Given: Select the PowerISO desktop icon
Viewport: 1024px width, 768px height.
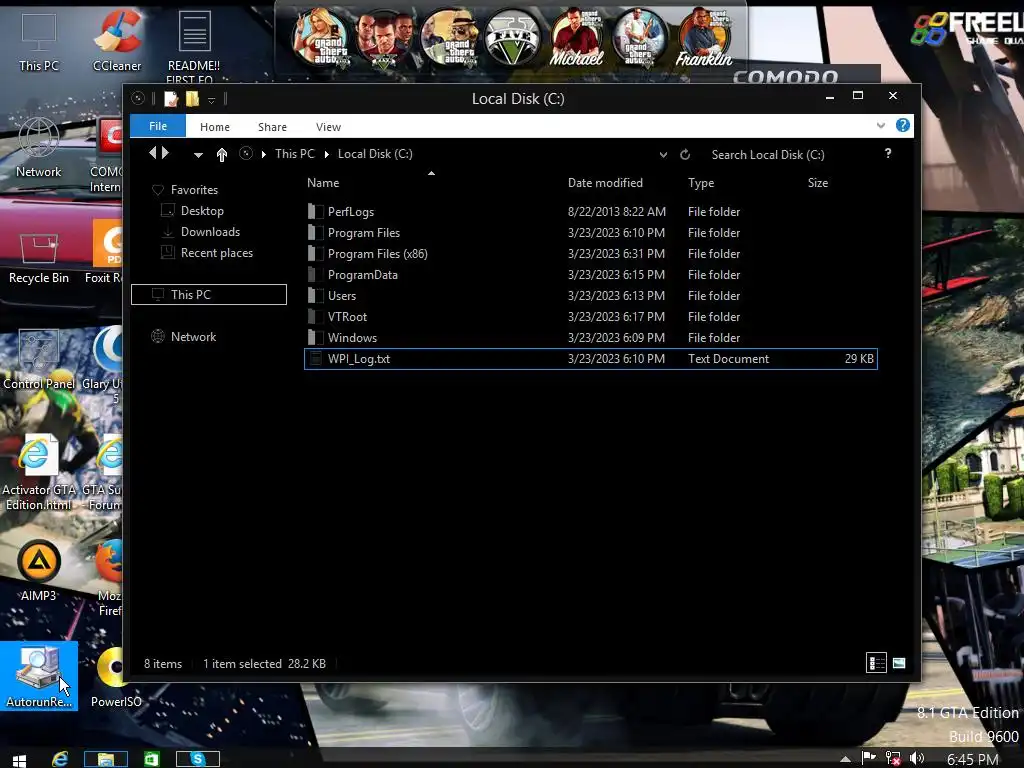Looking at the screenshot, I should click(116, 677).
